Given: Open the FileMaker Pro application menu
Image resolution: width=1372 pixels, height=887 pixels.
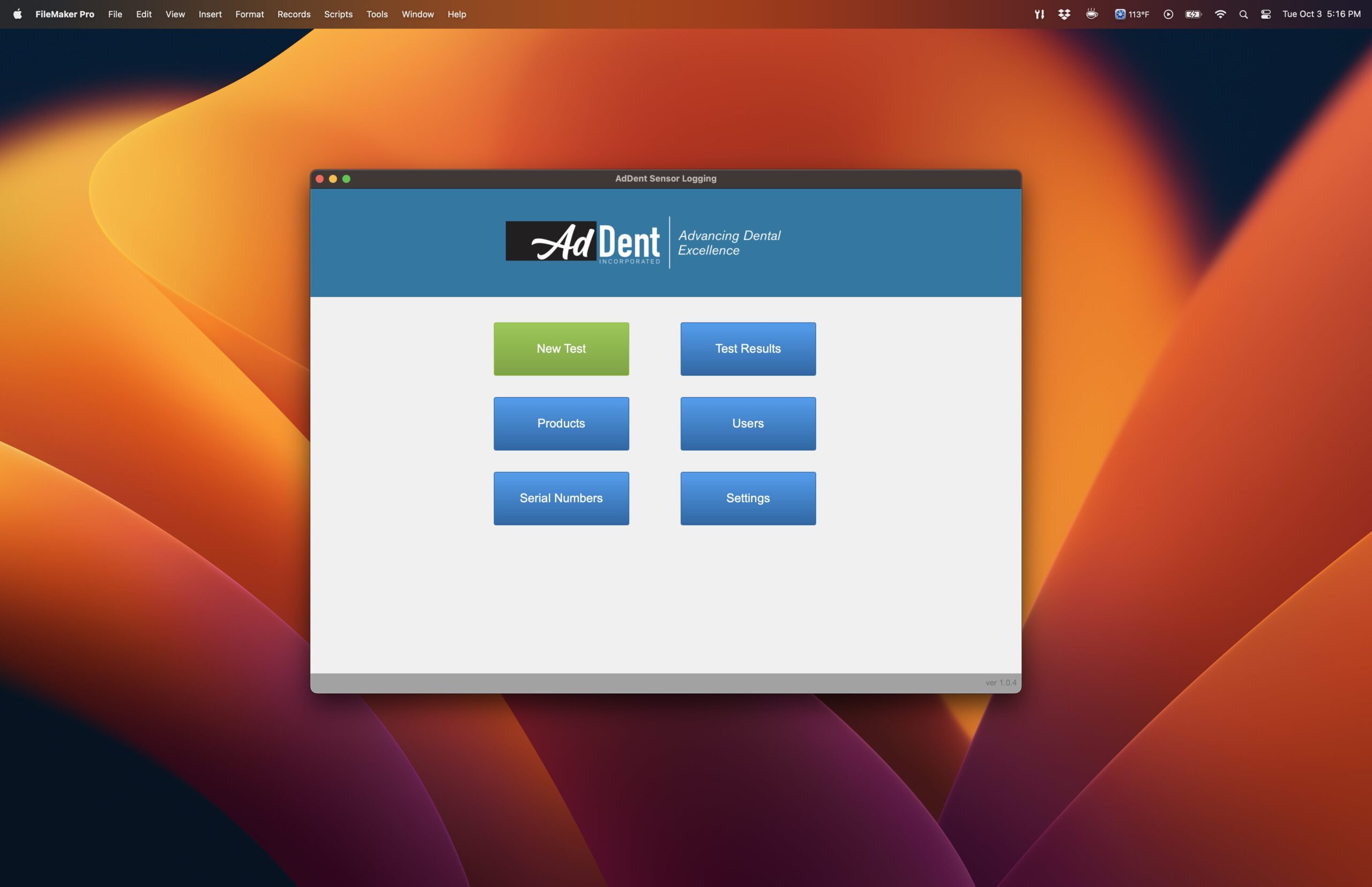Looking at the screenshot, I should point(64,14).
